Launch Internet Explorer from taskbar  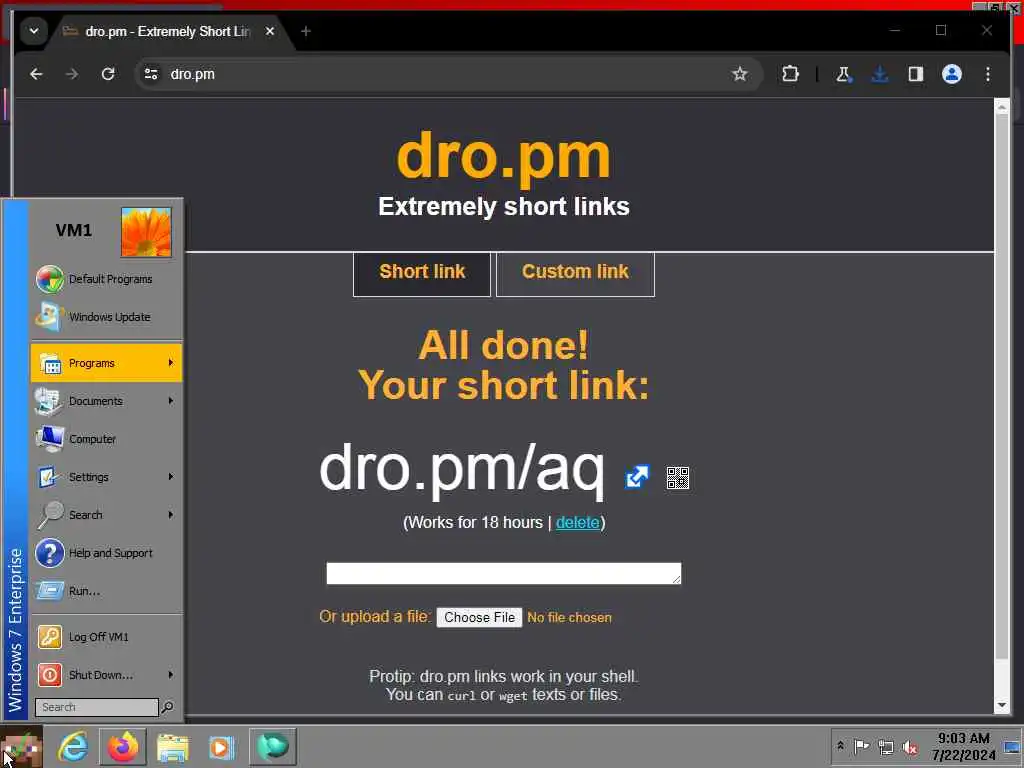click(x=72, y=746)
